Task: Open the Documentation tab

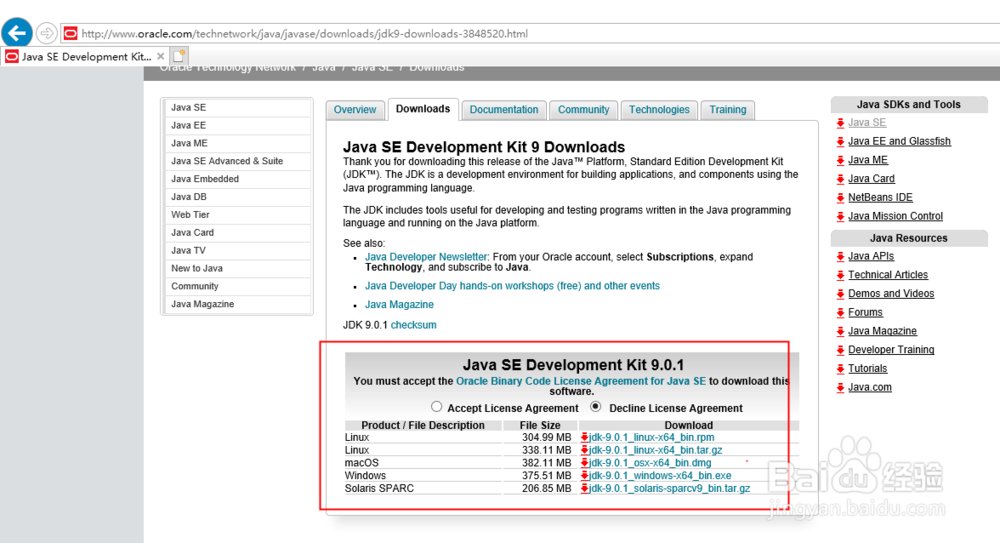Action: [504, 110]
